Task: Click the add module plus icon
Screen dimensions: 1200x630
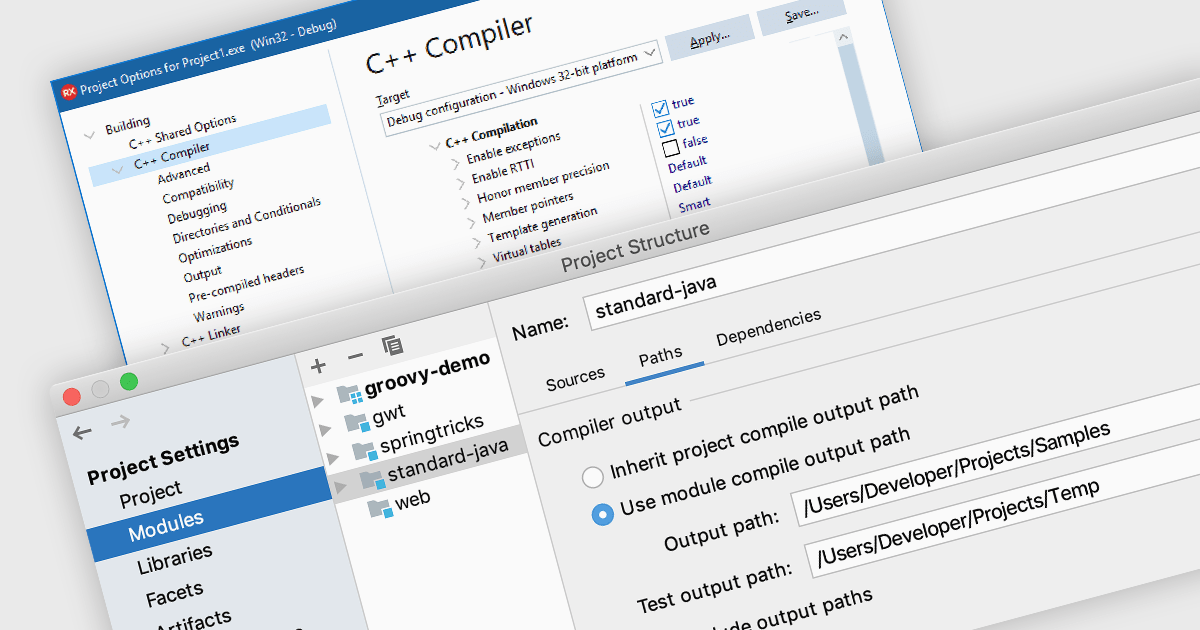Action: (x=318, y=366)
